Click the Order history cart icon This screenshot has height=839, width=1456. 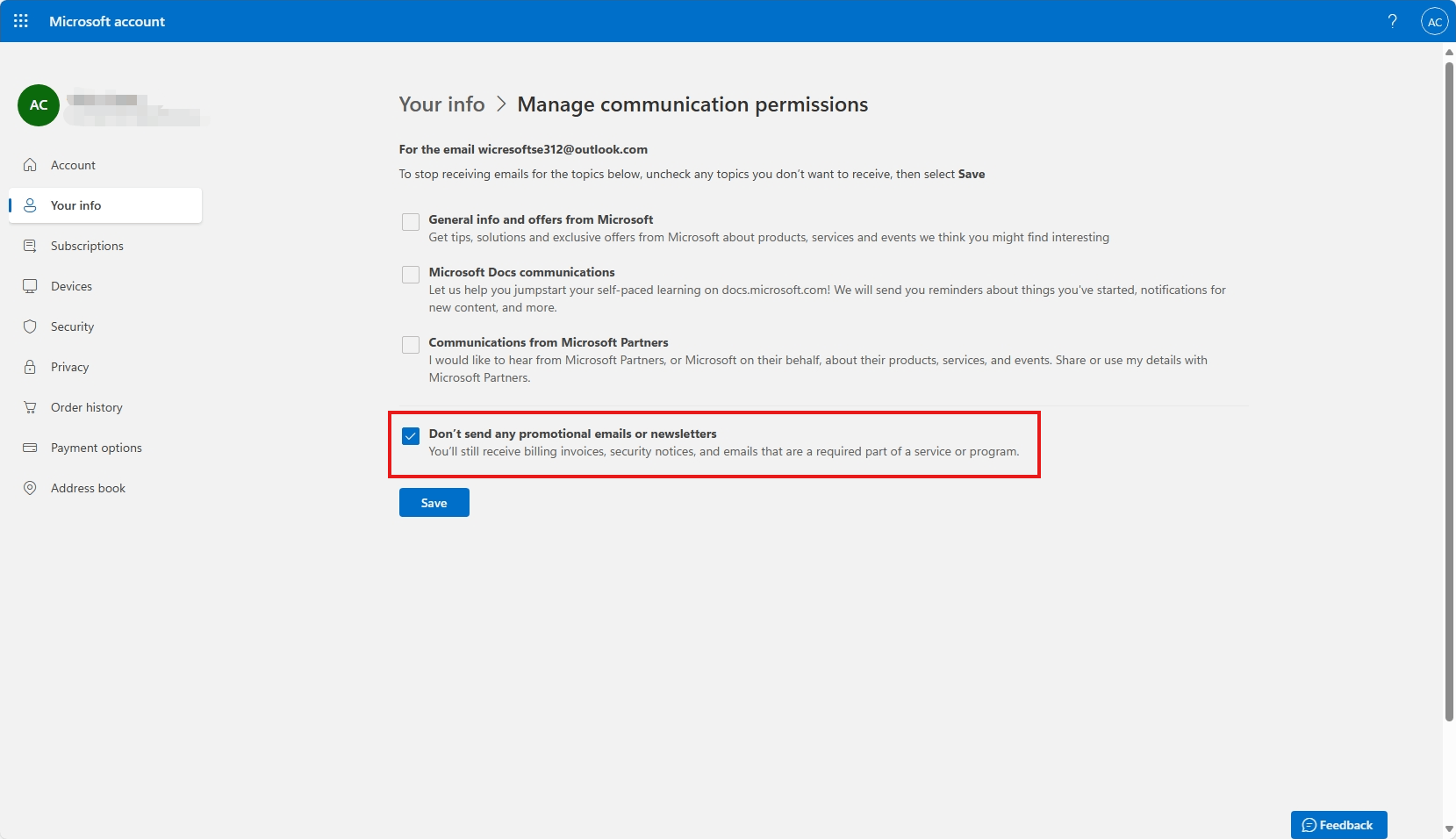point(30,407)
